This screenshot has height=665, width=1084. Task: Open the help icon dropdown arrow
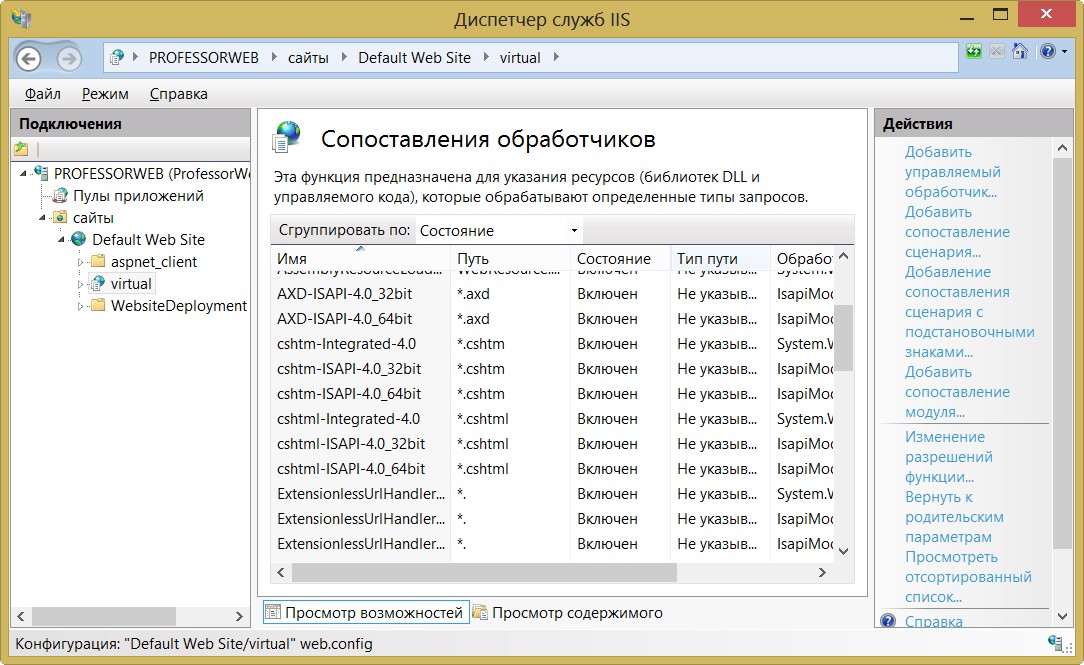1065,52
